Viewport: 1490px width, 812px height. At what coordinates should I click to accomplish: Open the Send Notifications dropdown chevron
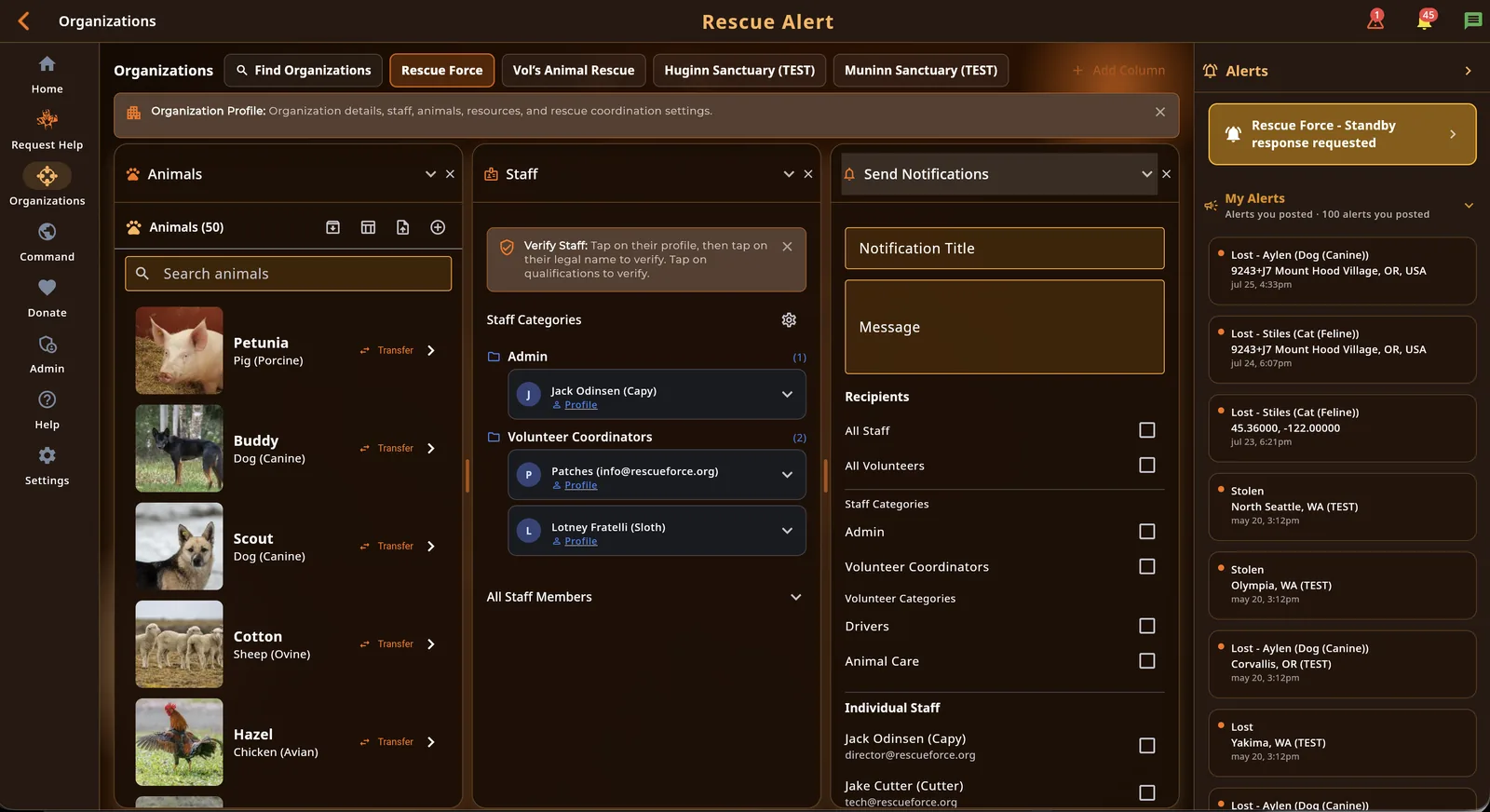1146,174
